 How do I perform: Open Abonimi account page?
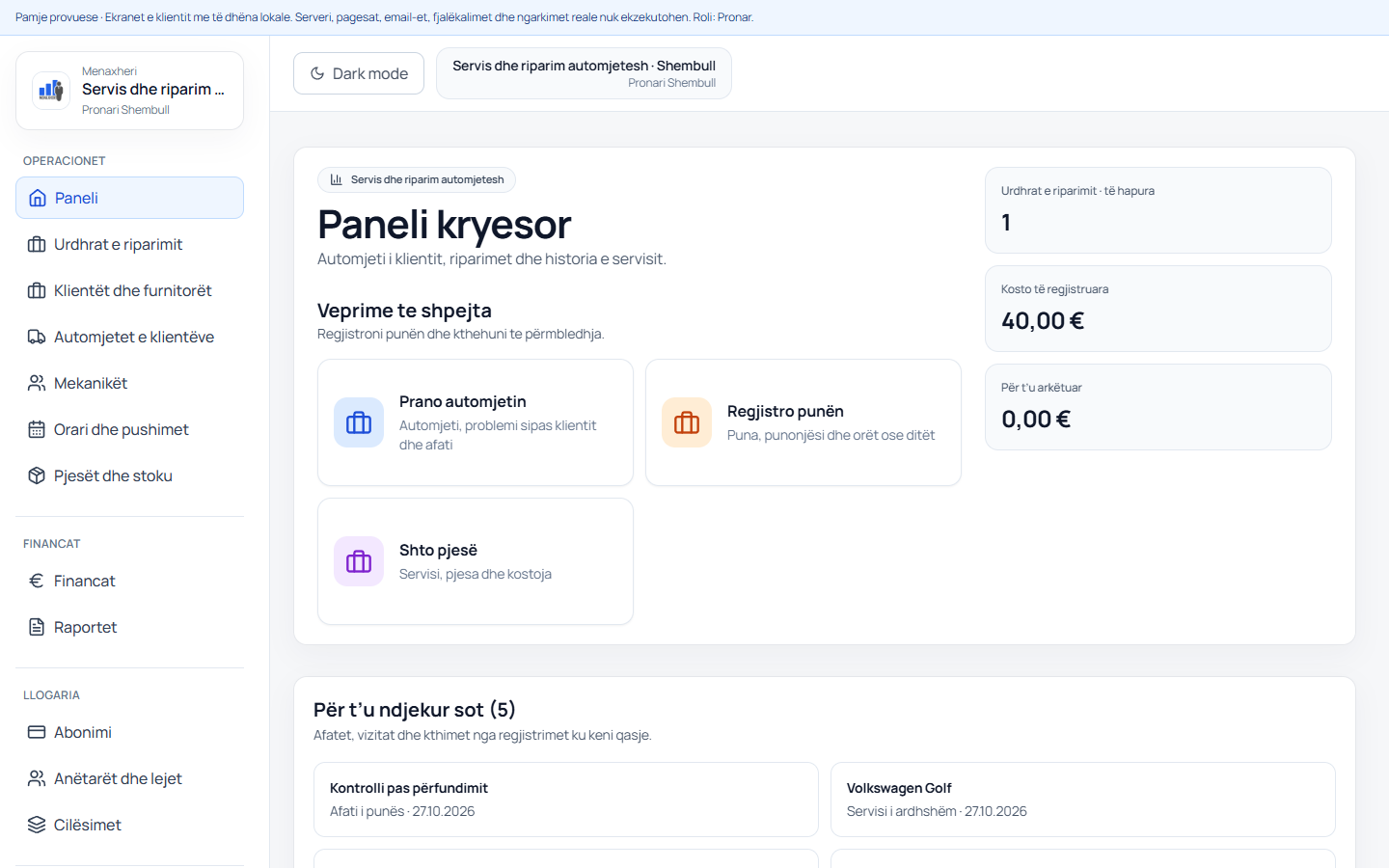(129, 732)
